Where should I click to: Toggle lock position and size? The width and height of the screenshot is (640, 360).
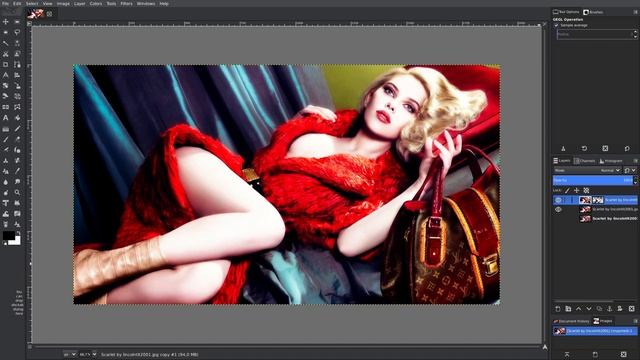(576, 190)
